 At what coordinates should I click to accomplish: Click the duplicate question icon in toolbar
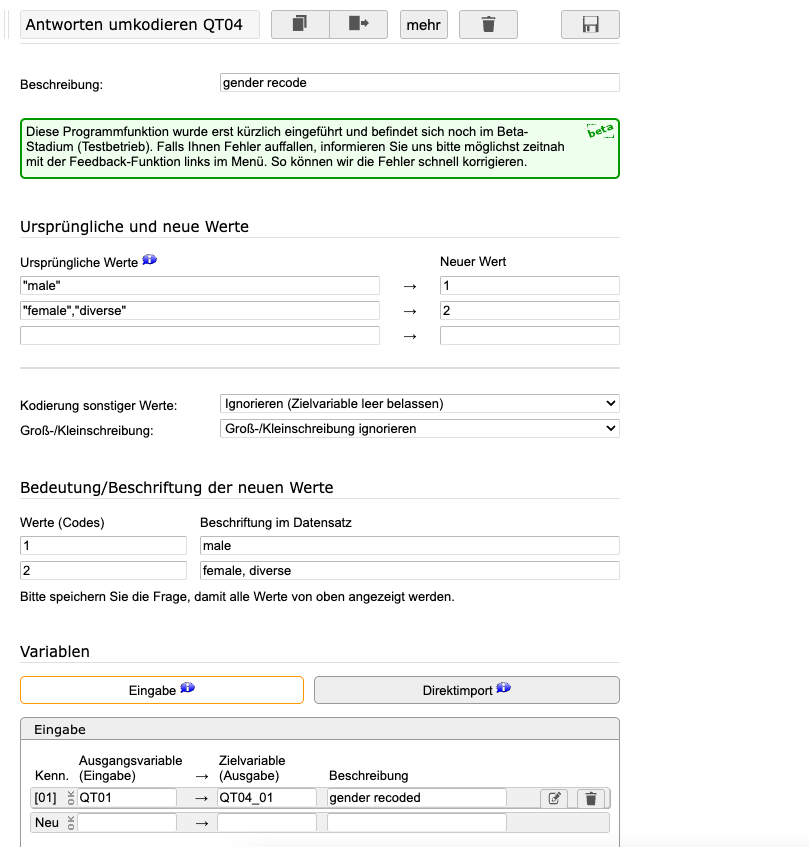click(x=300, y=24)
